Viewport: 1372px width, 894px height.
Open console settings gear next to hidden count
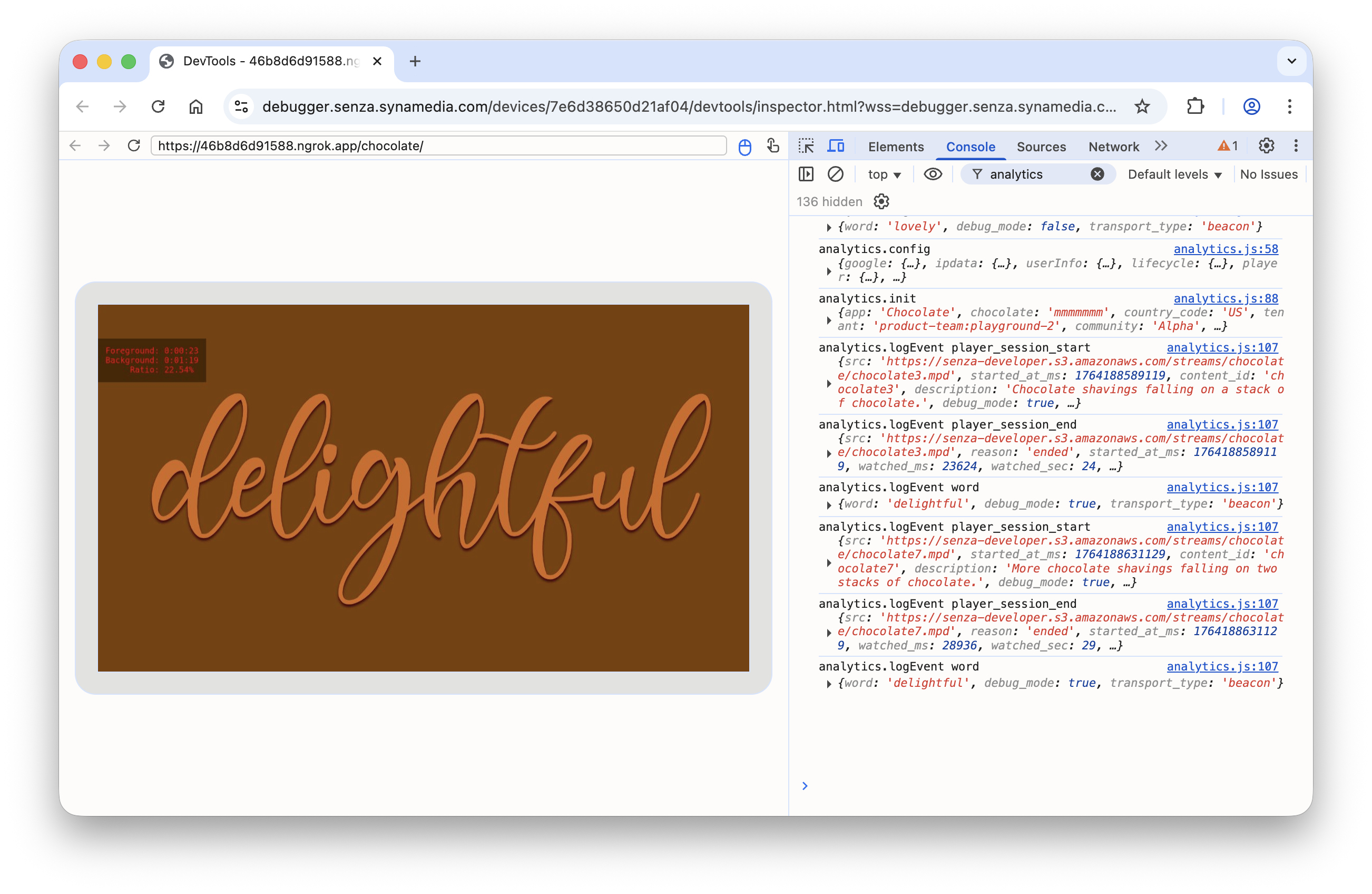[881, 201]
